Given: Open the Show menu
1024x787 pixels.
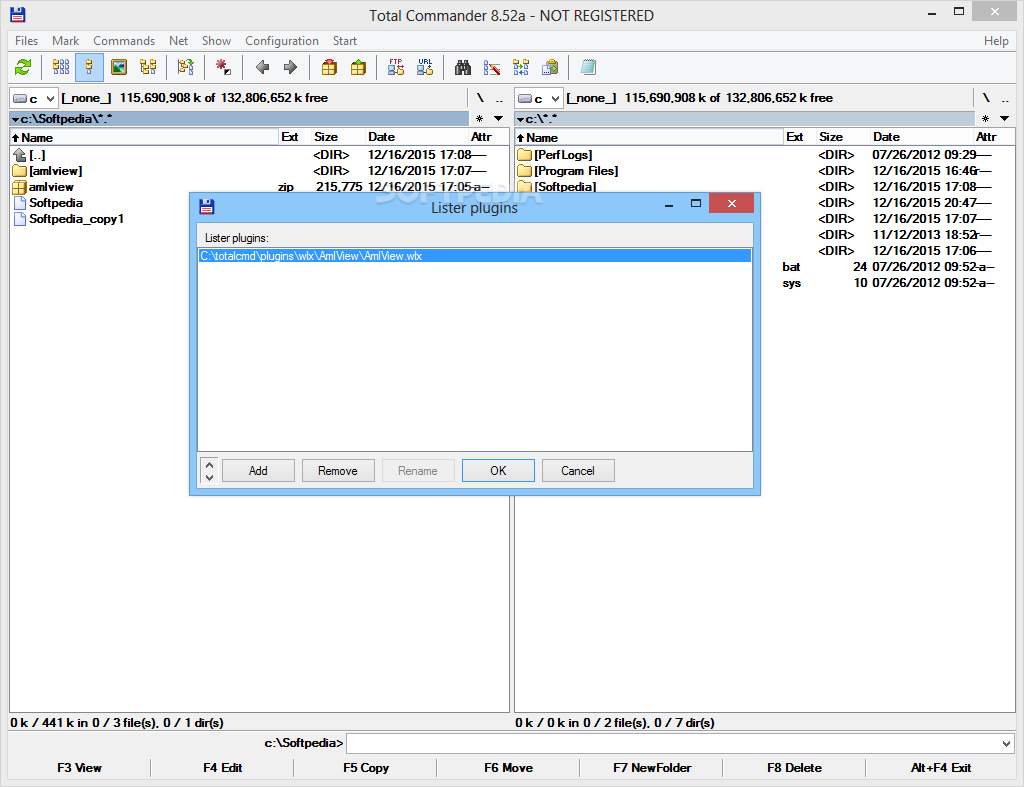Looking at the screenshot, I should point(216,40).
